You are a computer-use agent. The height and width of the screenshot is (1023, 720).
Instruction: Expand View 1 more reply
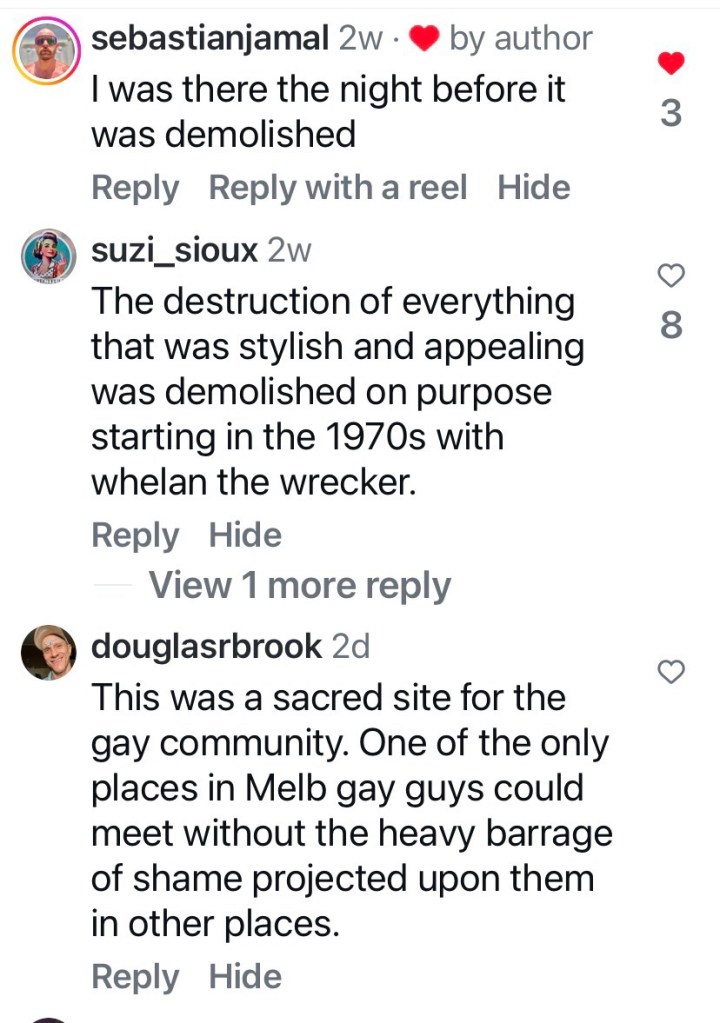299,586
